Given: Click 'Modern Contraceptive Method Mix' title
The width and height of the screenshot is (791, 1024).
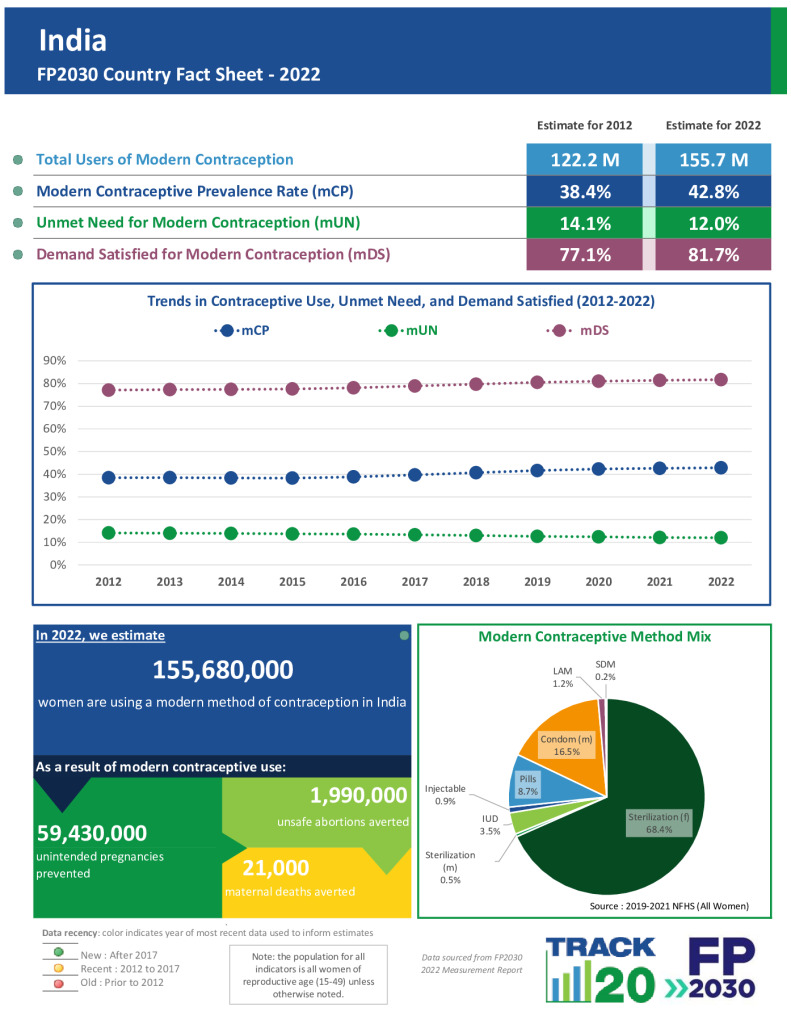Looking at the screenshot, I should [x=594, y=637].
